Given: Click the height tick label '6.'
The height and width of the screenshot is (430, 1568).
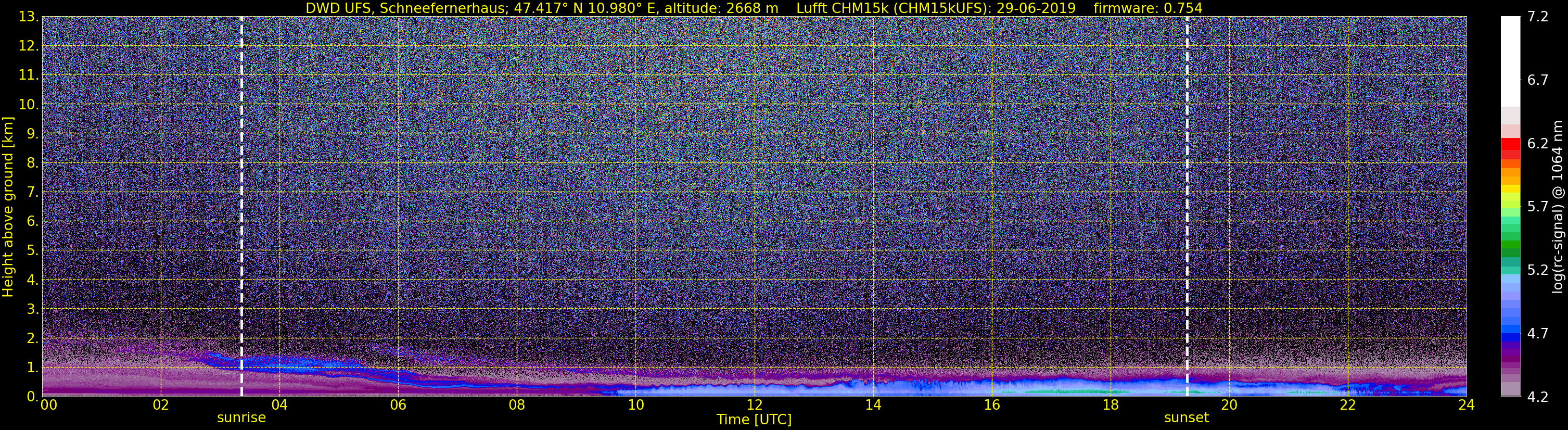Looking at the screenshot, I should [x=33, y=221].
